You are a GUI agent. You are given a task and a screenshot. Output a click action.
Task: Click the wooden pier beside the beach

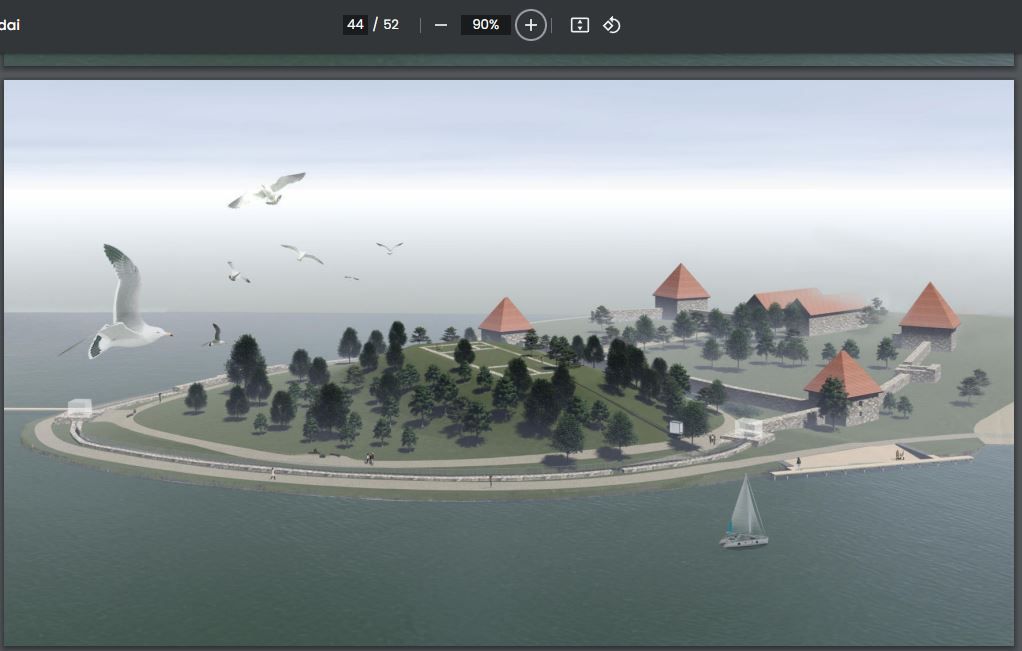(870, 463)
